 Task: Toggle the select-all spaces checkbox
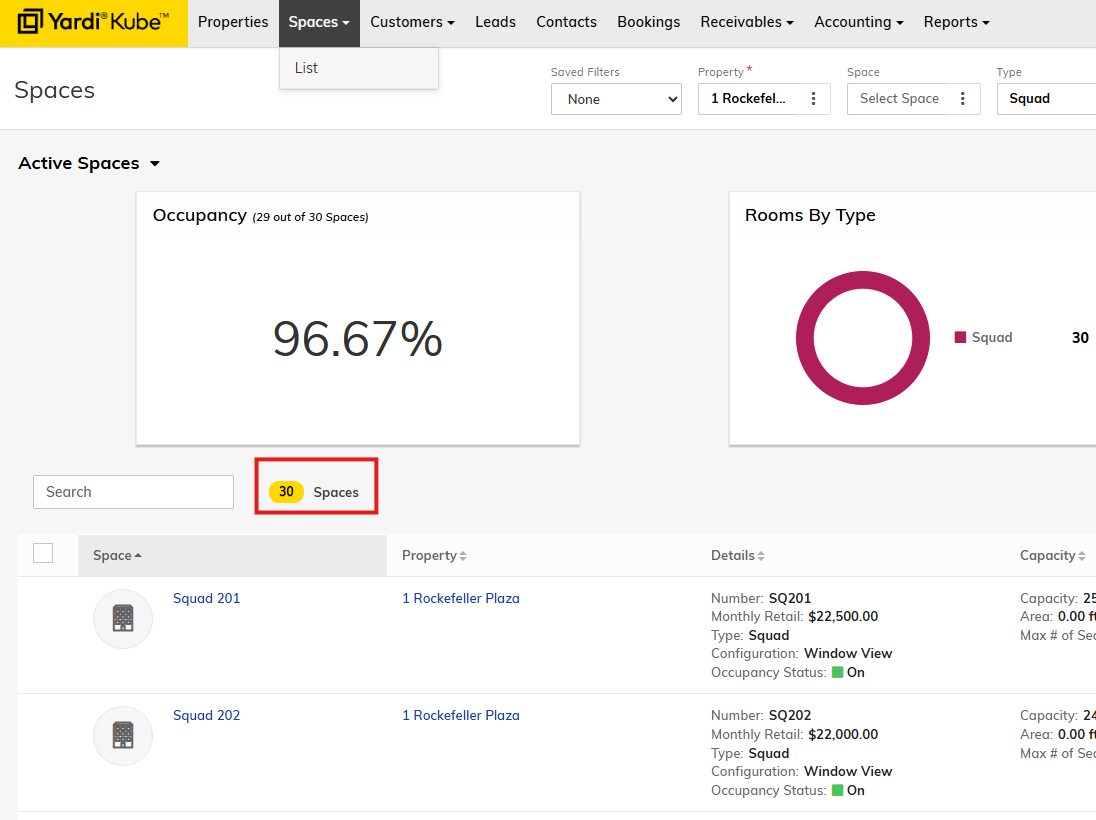43,553
